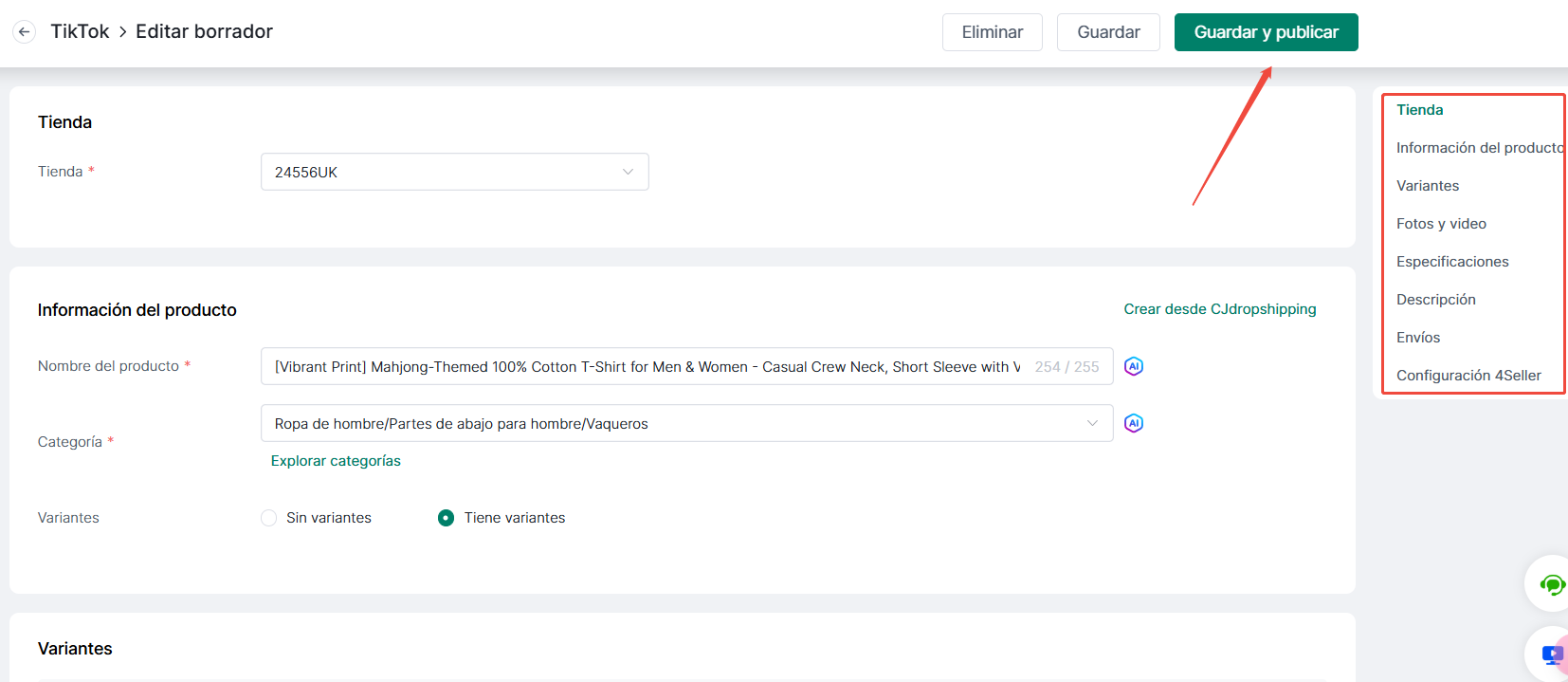Image resolution: width=1568 pixels, height=682 pixels.
Task: Click the back arrow icon beside TikTok
Action: click(x=25, y=31)
